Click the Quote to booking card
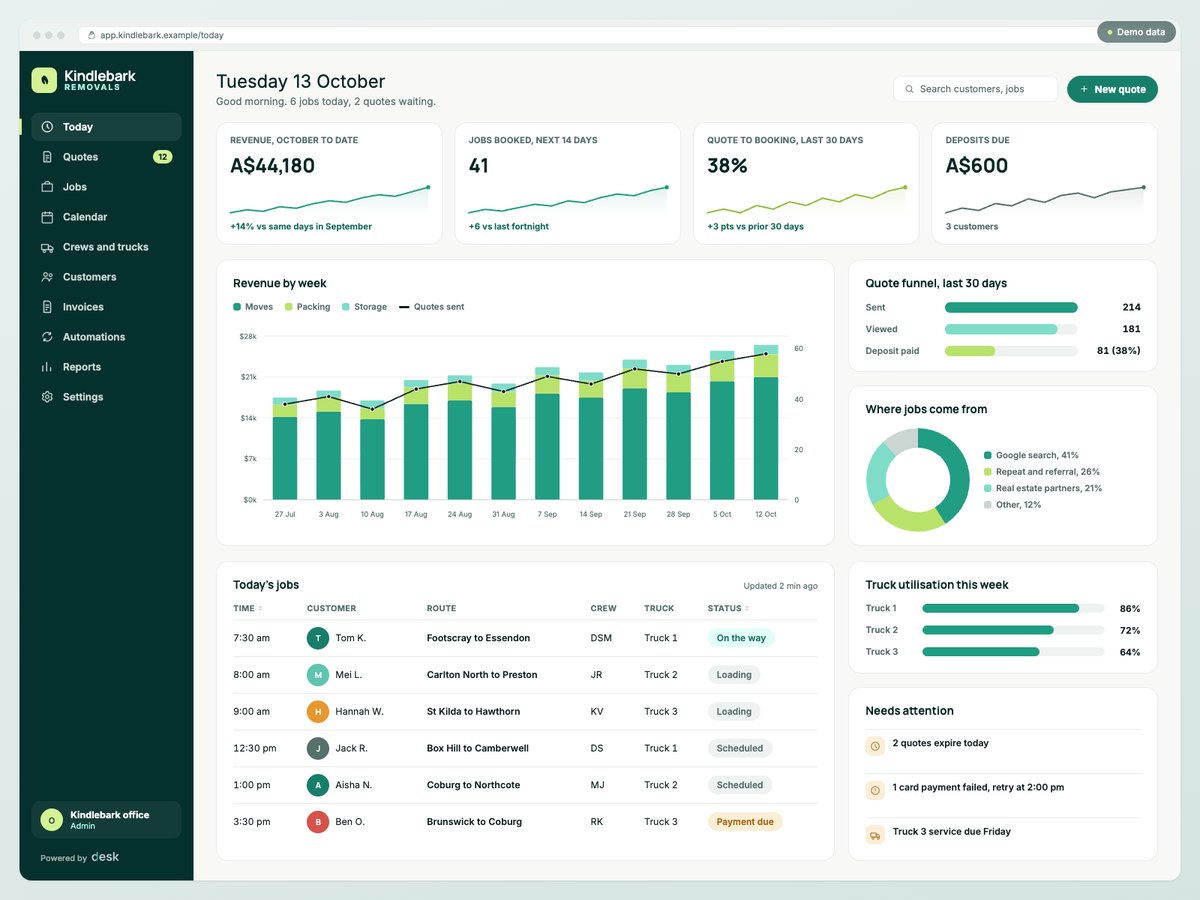 806,183
